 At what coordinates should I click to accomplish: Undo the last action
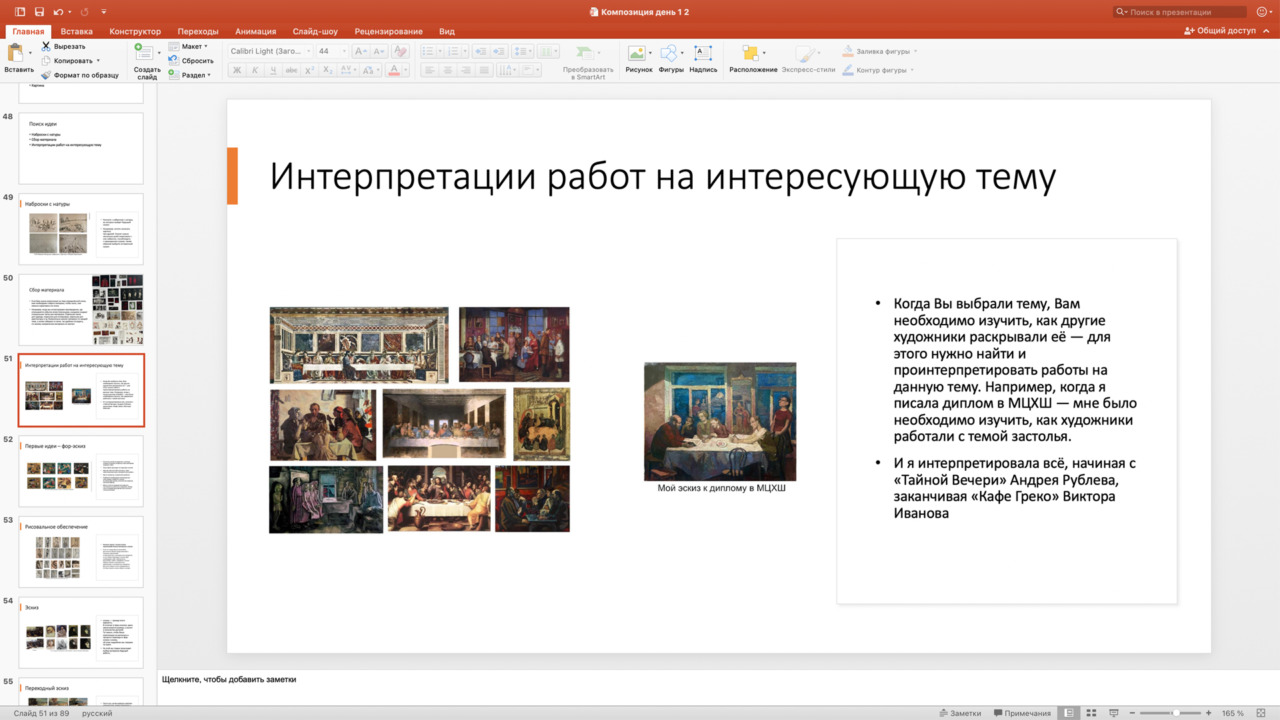pos(58,12)
